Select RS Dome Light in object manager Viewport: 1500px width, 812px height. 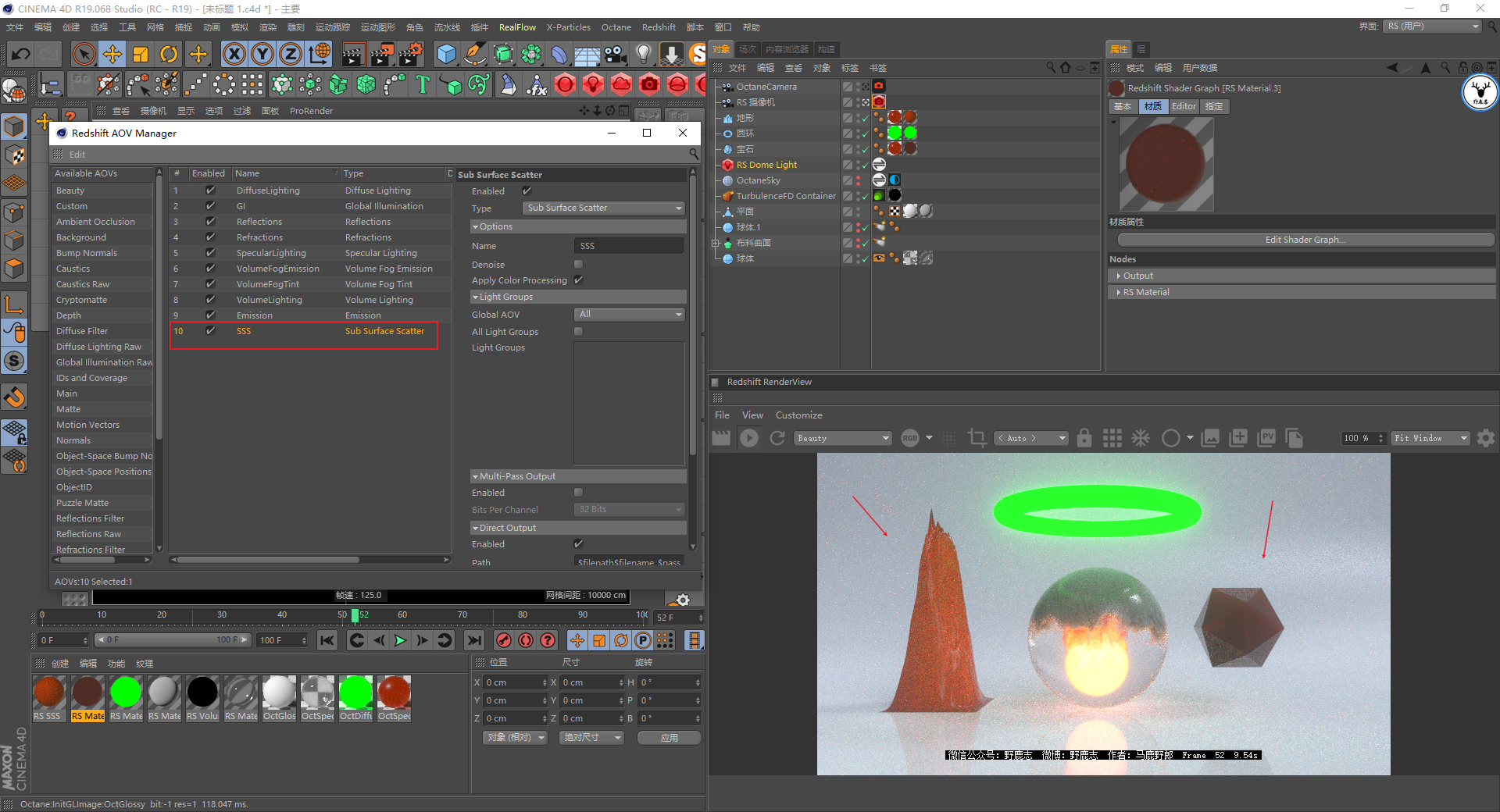coord(766,165)
